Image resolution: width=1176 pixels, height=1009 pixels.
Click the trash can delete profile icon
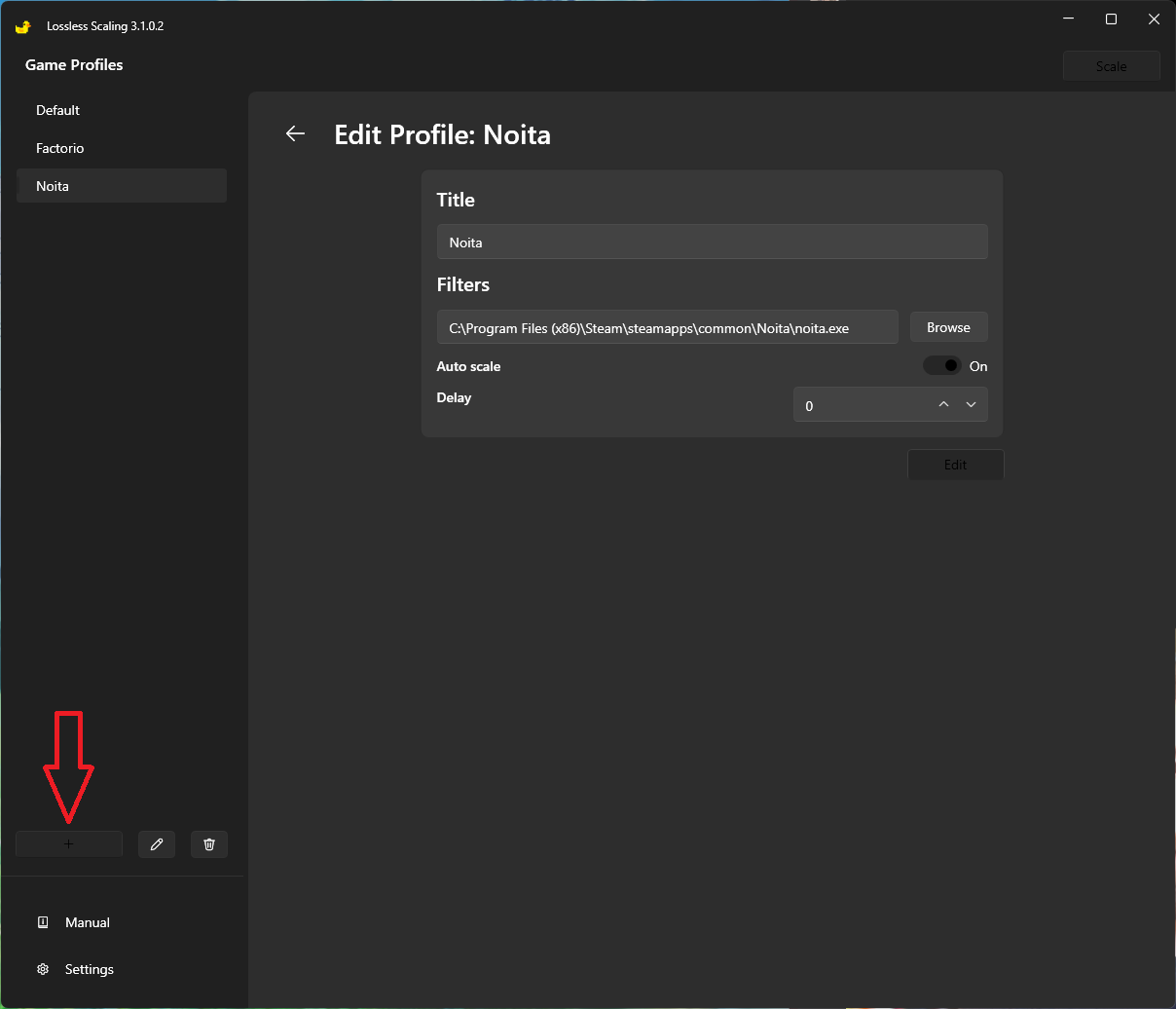click(x=209, y=844)
